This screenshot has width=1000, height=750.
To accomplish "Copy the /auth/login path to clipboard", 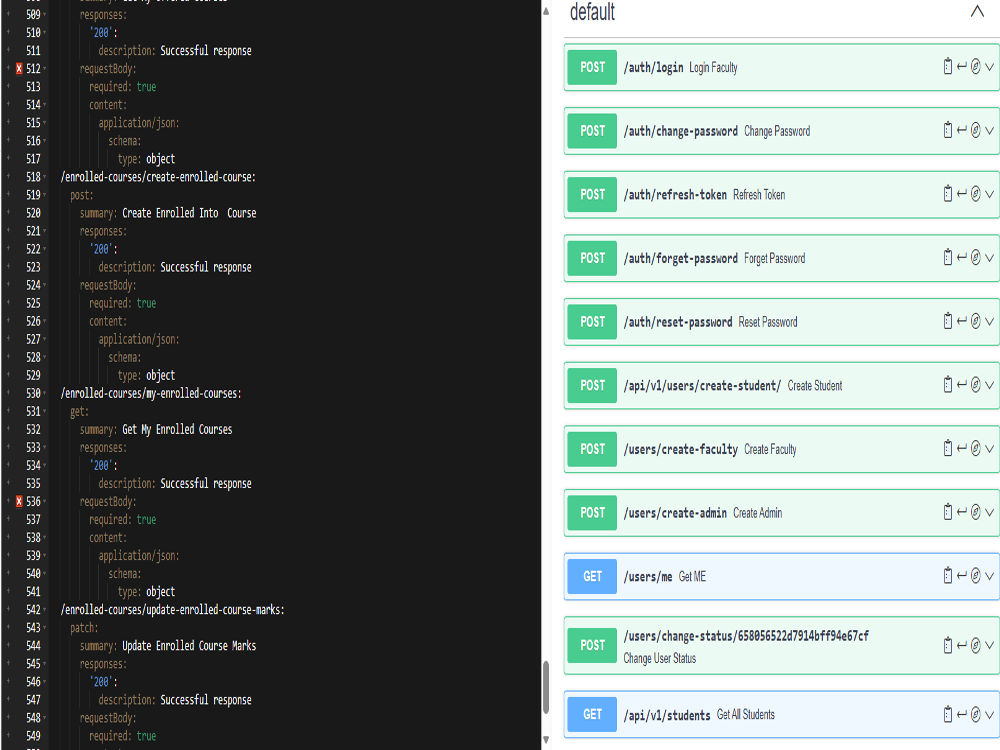I will [948, 66].
